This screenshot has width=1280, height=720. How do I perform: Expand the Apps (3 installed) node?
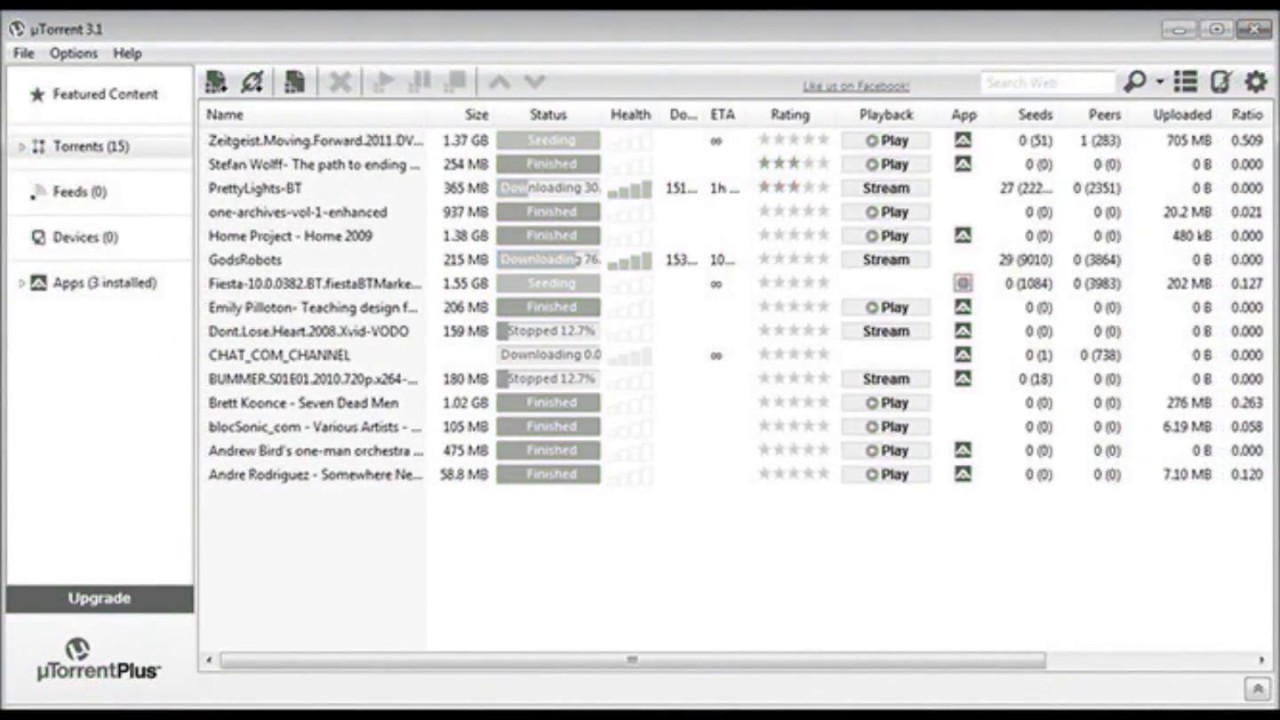tap(21, 283)
